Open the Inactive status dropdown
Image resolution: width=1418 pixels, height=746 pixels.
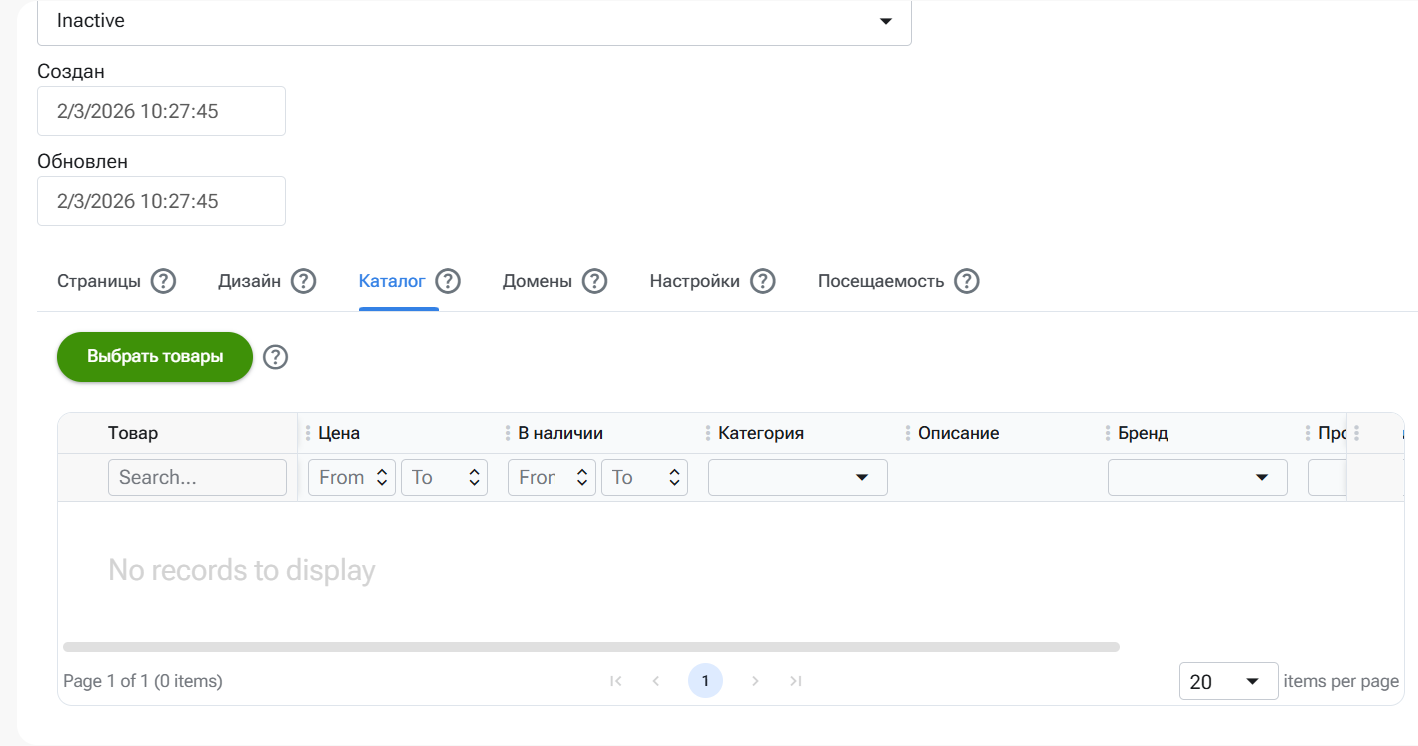[474, 21]
